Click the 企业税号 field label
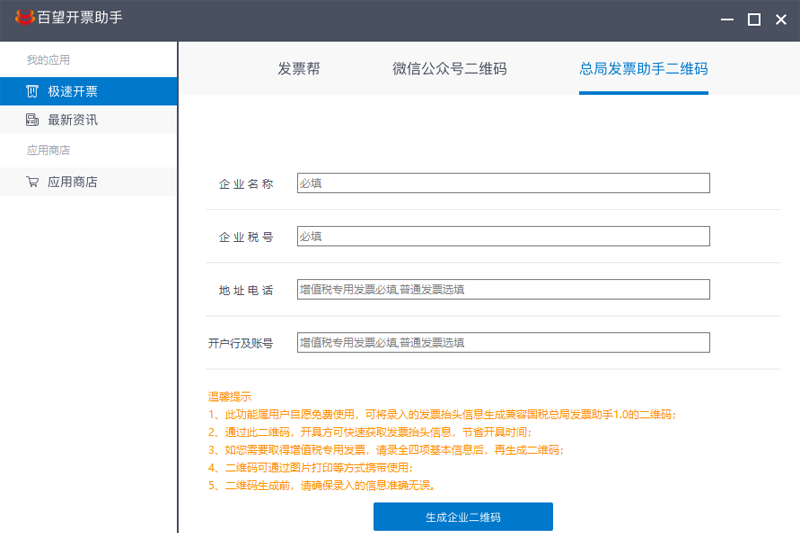Image resolution: width=800 pixels, height=533 pixels. coord(246,237)
